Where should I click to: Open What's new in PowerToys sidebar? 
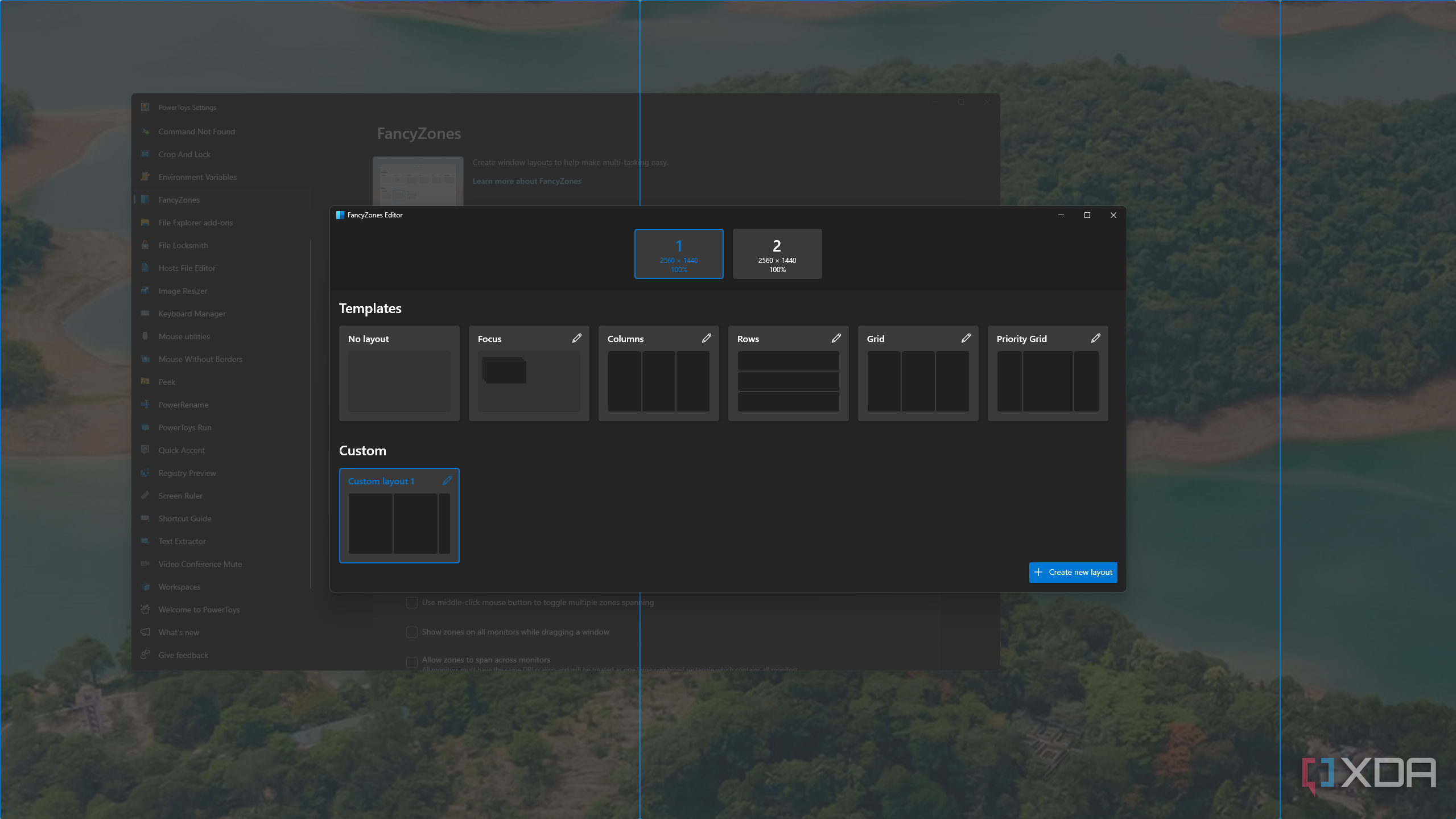222,632
